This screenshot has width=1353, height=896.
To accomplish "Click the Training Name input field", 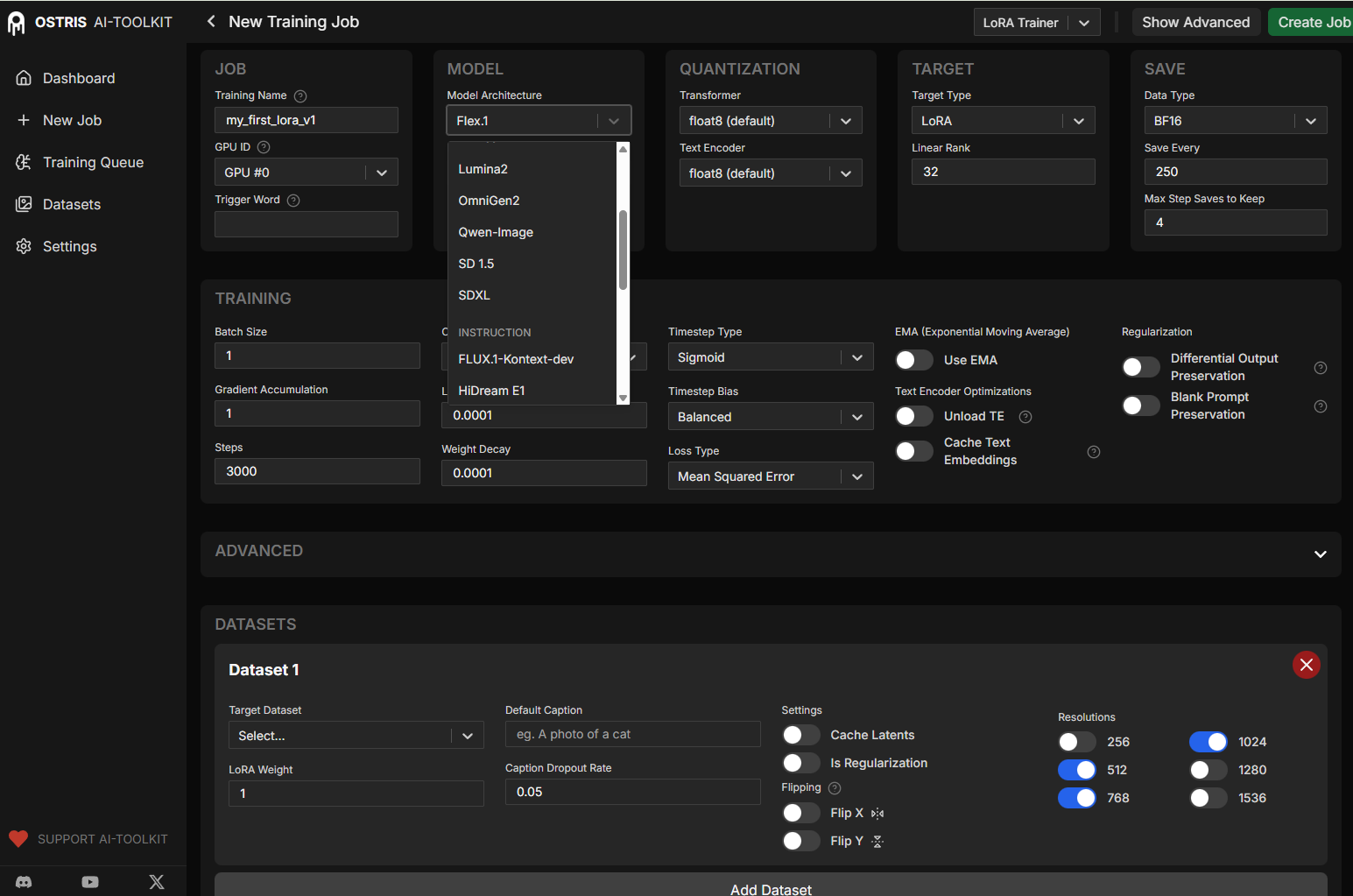I will point(307,120).
